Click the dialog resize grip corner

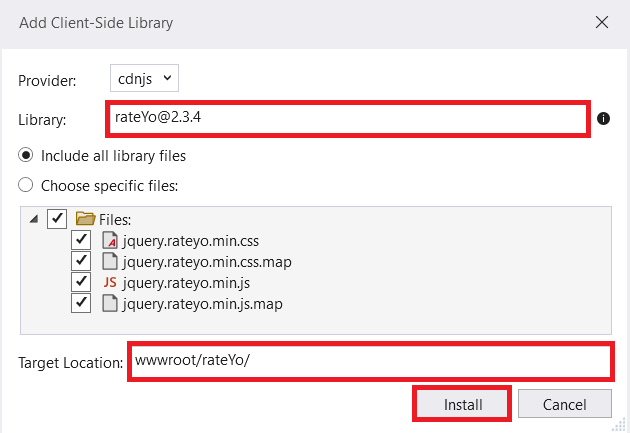[x=619, y=424]
